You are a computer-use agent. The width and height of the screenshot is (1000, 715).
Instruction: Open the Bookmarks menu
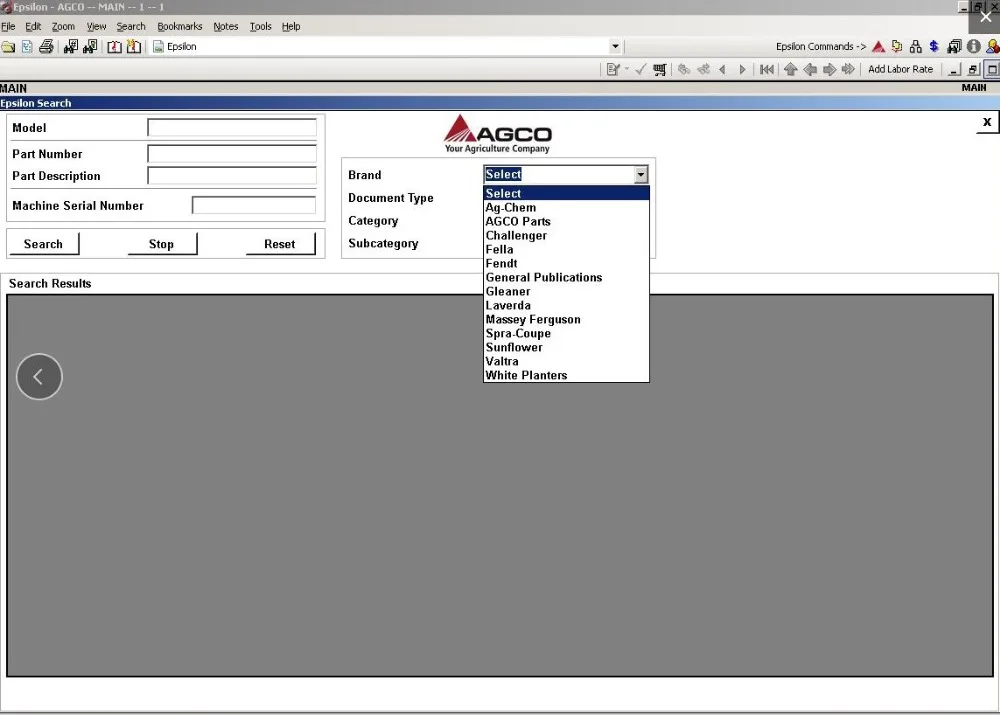point(180,27)
